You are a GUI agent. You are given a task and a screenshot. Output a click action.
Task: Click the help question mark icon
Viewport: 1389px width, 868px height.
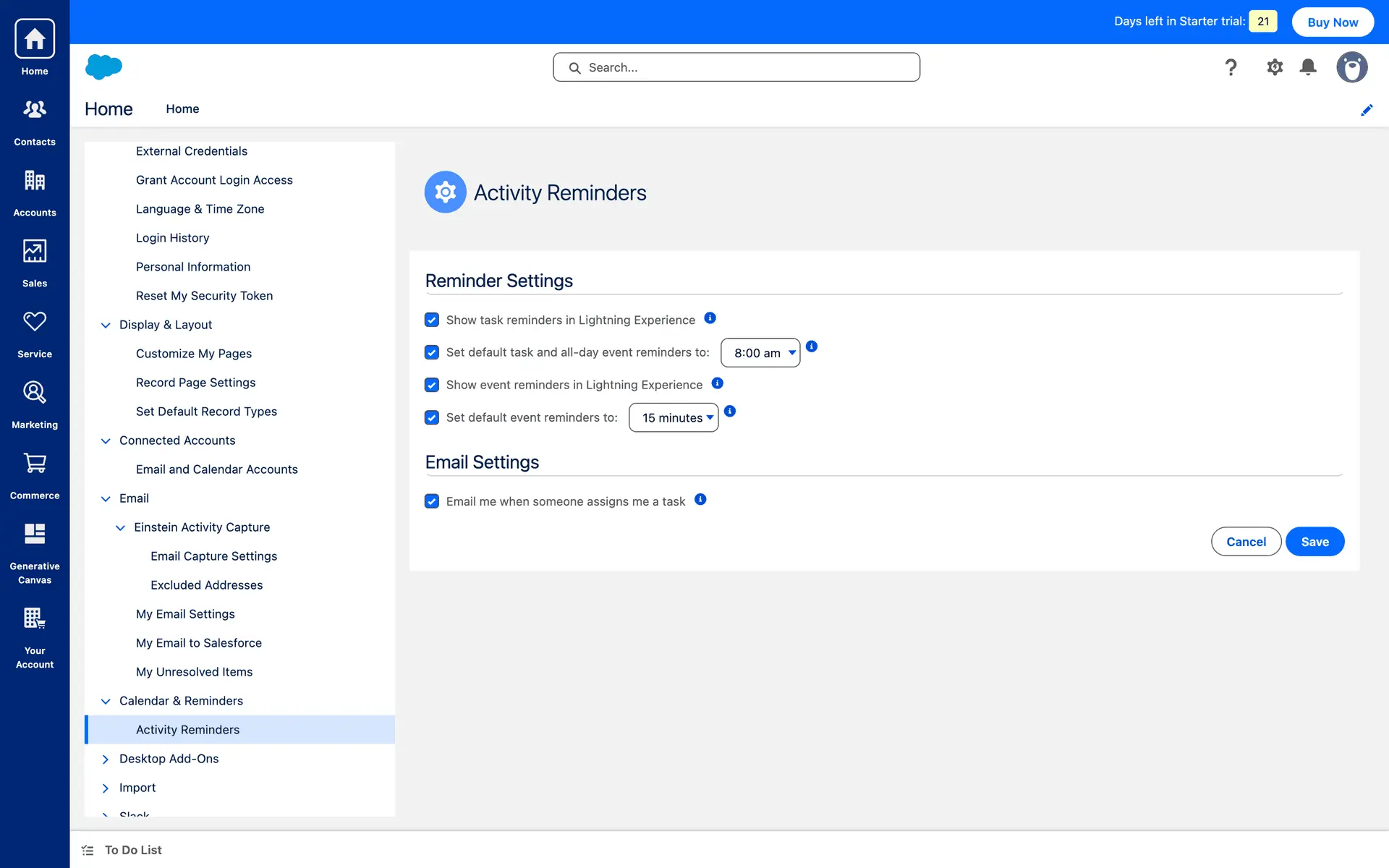1231,67
